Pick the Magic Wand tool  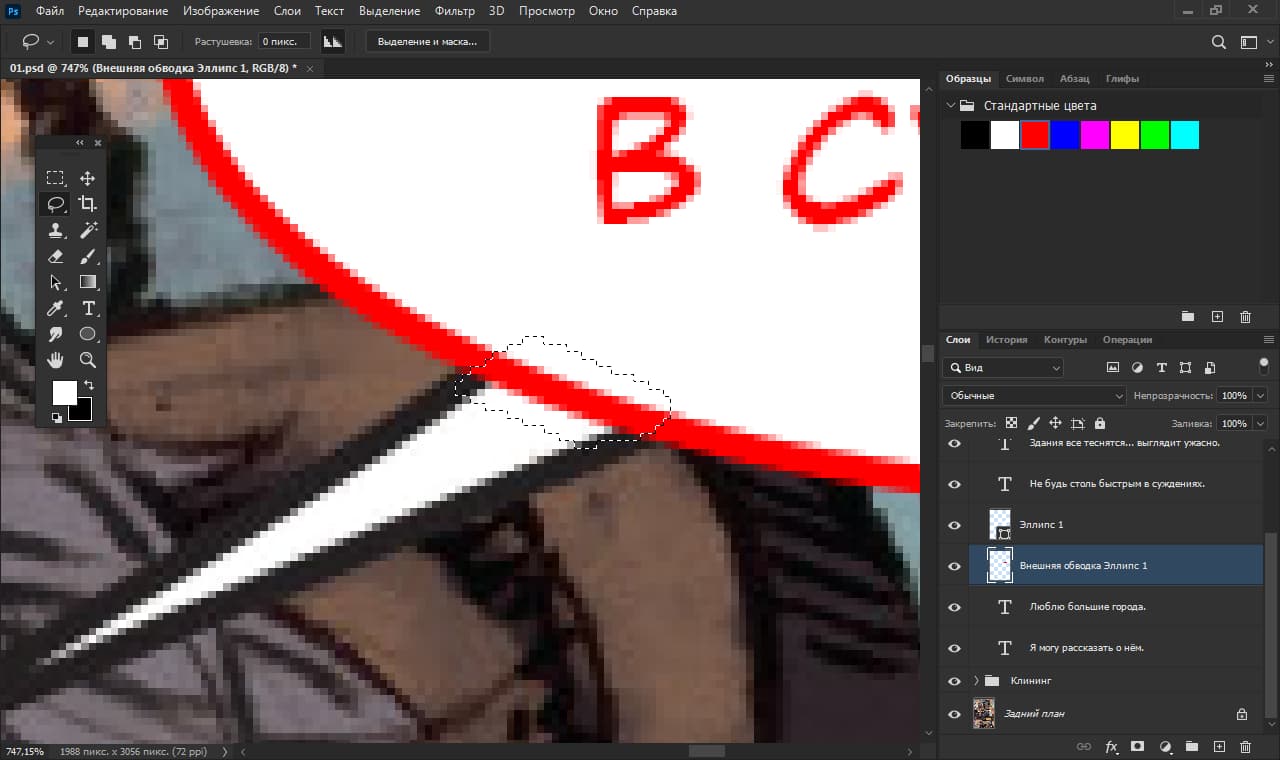pyautogui.click(x=88, y=230)
